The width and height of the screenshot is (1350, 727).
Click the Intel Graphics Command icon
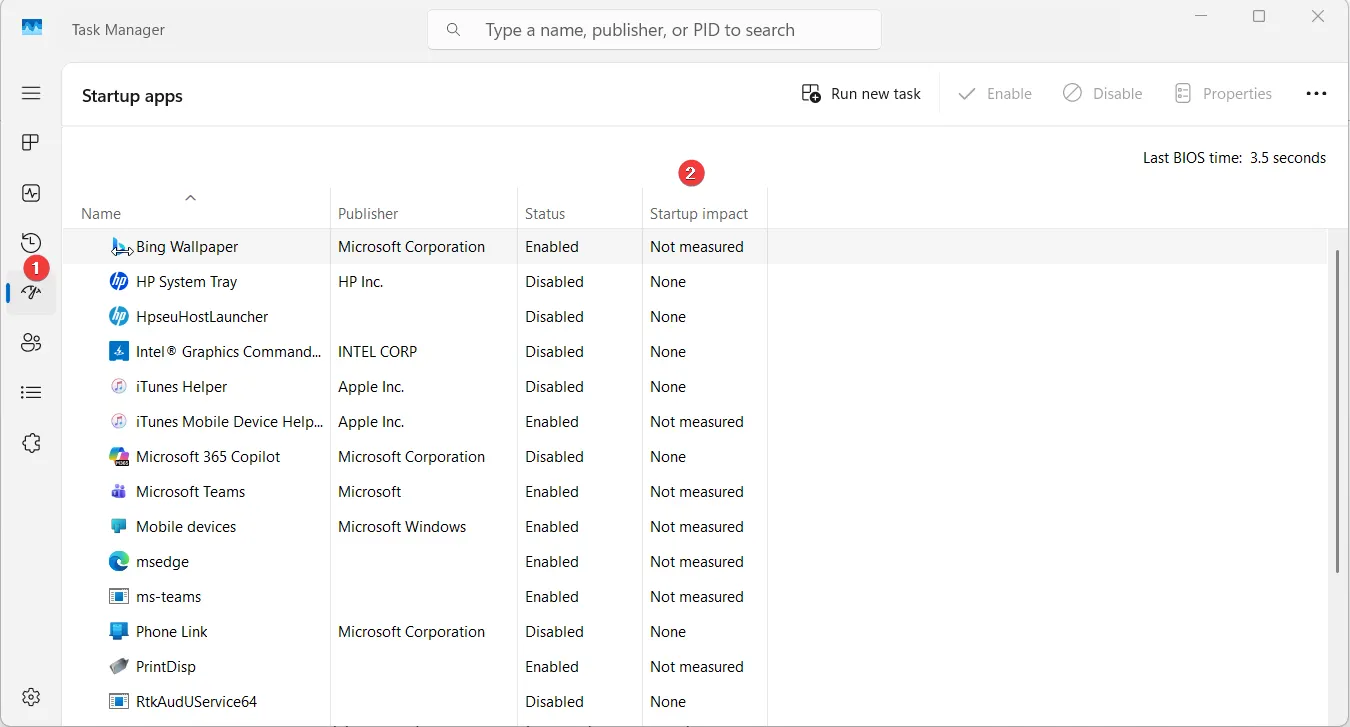point(119,352)
